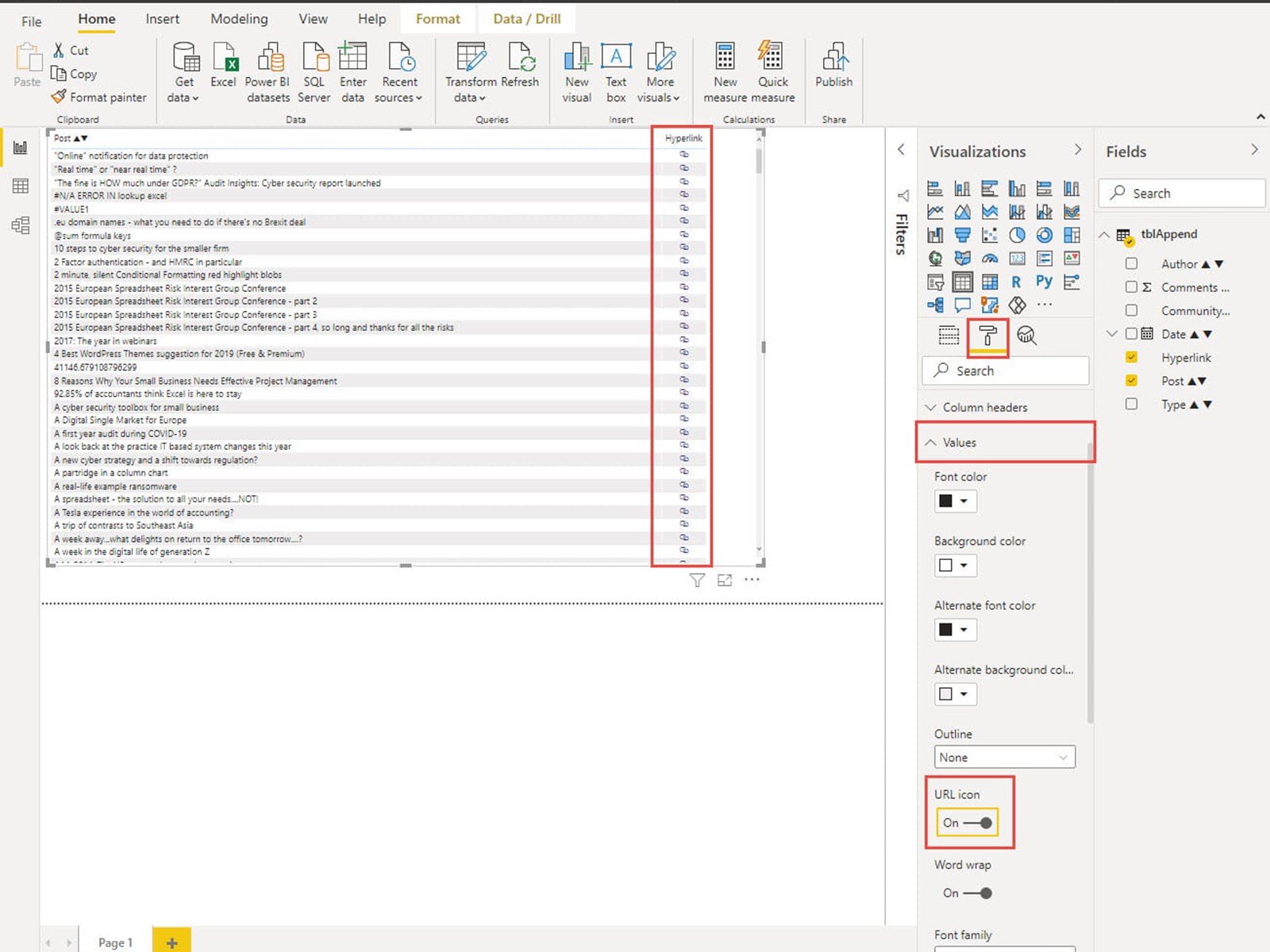The image size is (1270, 952).
Task: Open the Analytics magnifier pane icon
Action: (1026, 336)
